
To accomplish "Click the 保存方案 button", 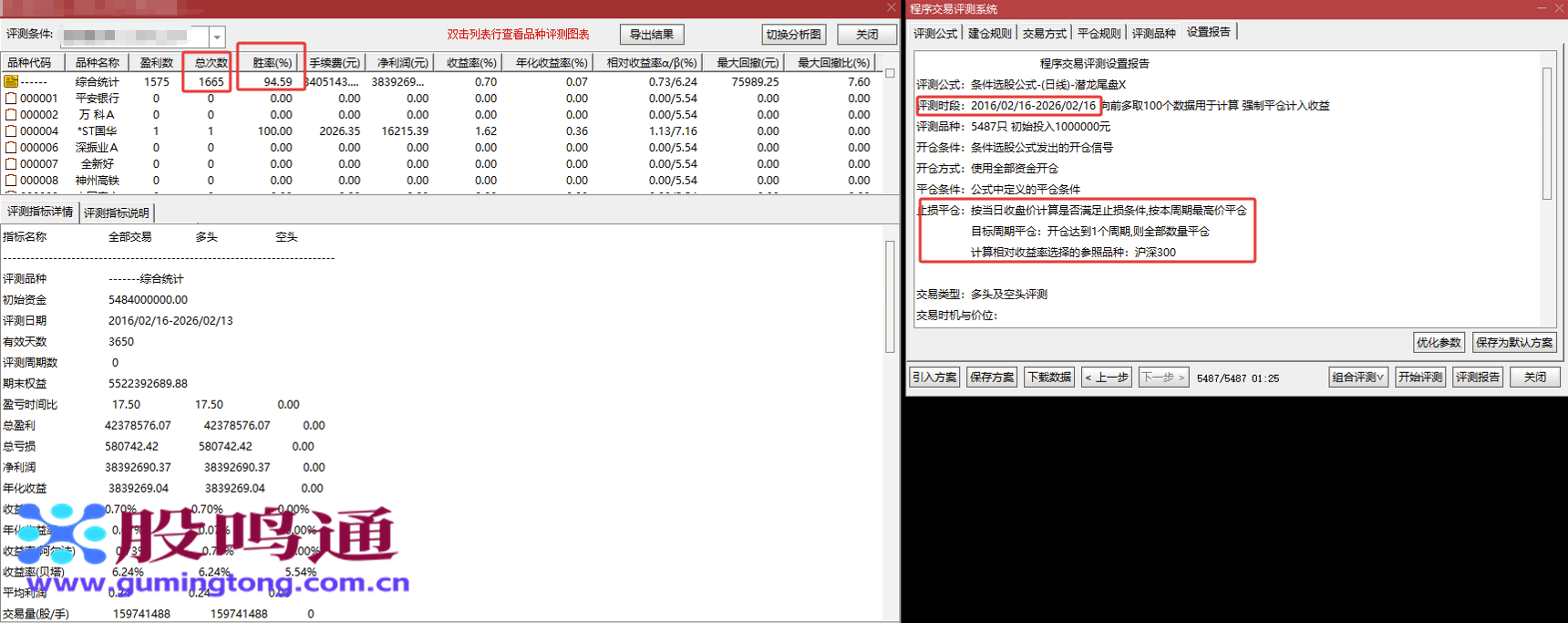I will pyautogui.click(x=992, y=377).
